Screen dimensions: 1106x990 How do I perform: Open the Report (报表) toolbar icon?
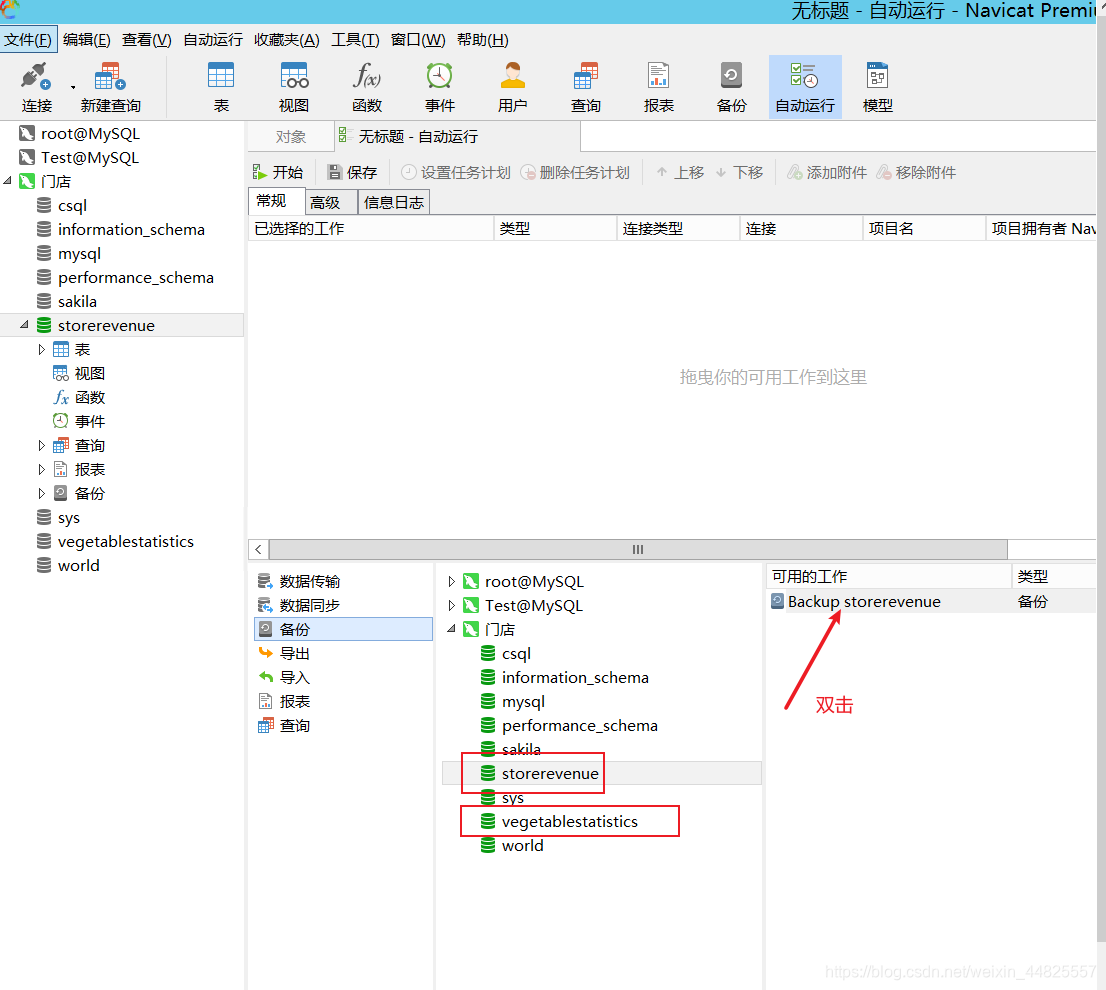[658, 87]
